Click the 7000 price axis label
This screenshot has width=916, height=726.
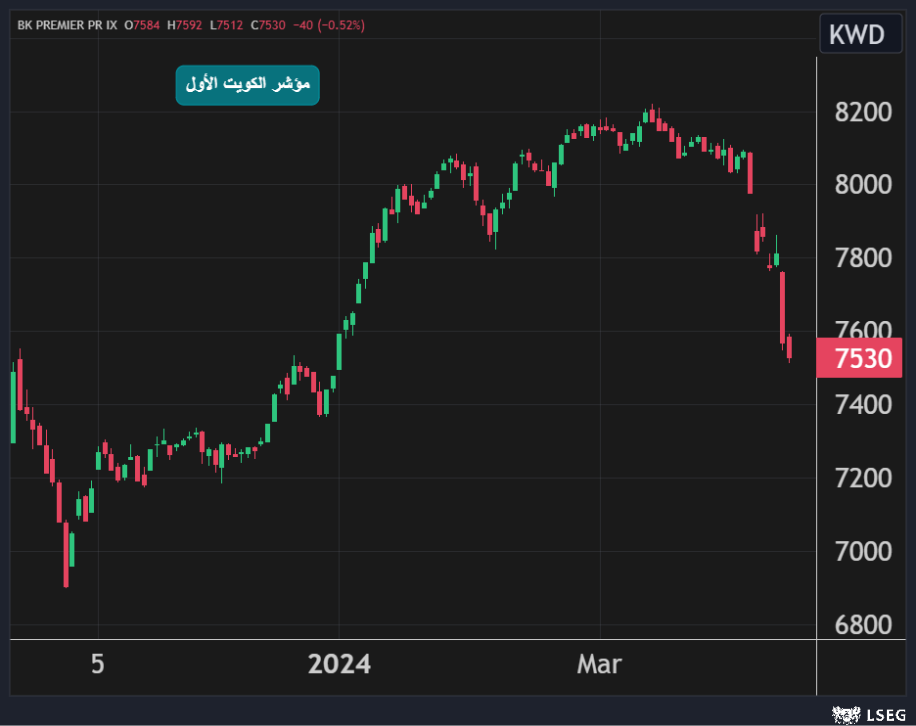point(862,551)
